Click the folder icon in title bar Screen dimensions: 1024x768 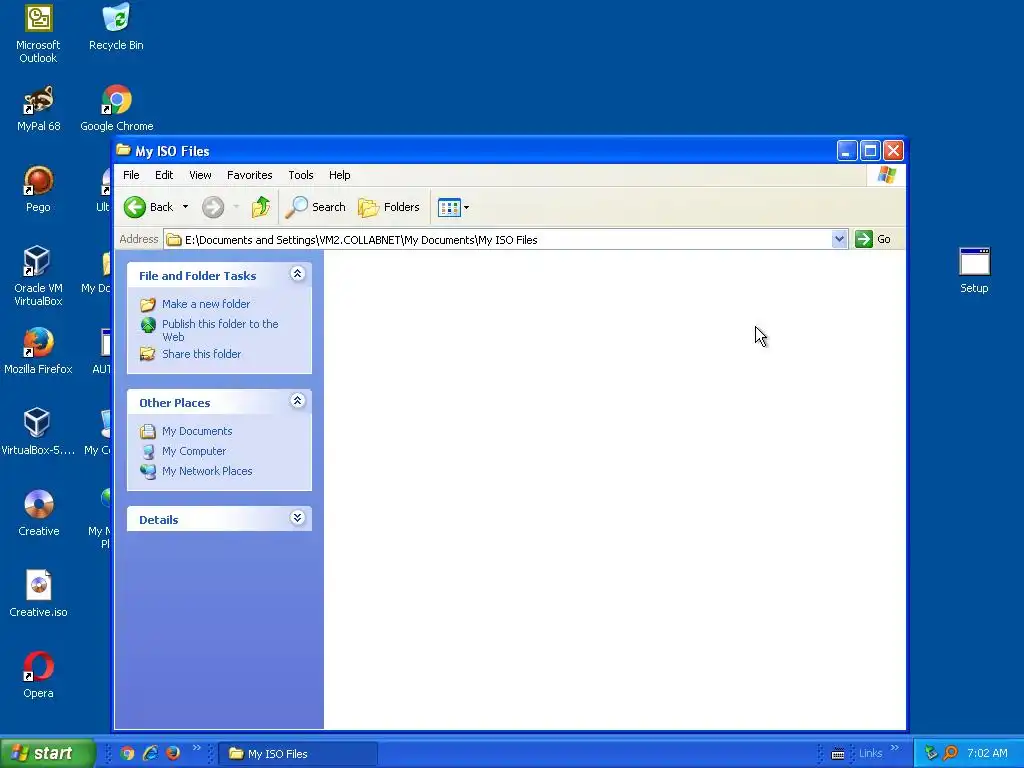123,150
